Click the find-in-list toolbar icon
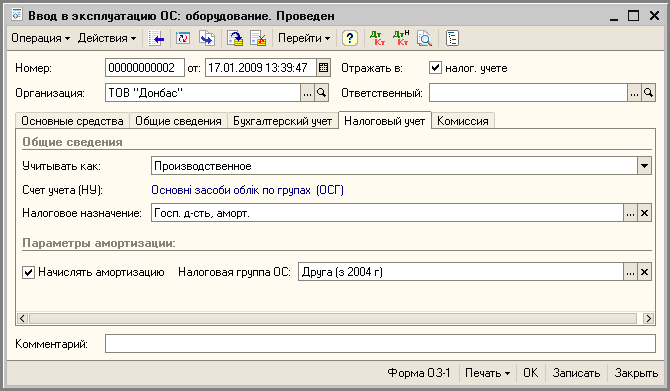The height and width of the screenshot is (391, 670). click(156, 38)
